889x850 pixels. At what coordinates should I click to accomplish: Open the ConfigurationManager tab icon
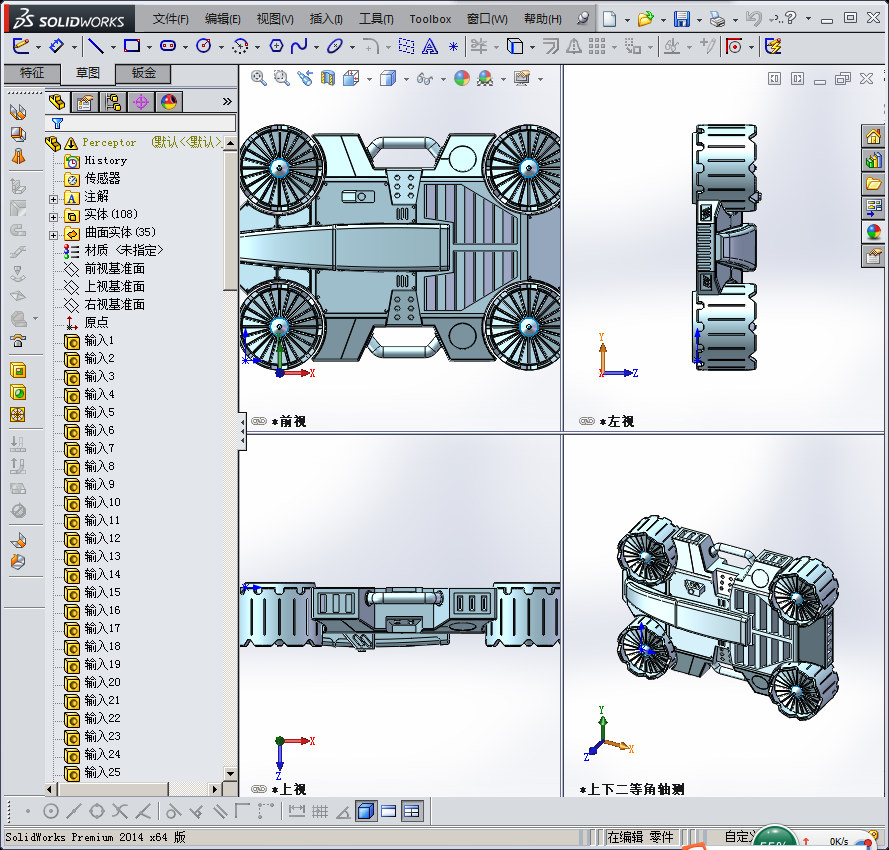113,102
